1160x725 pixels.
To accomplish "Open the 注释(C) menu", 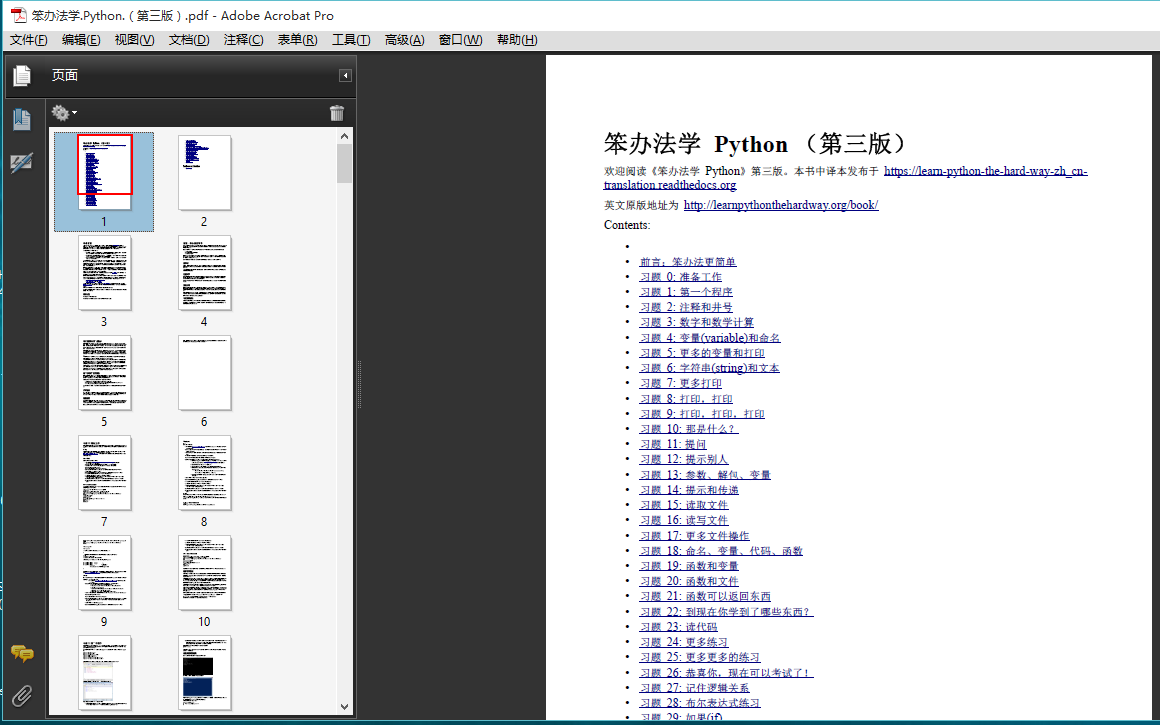I will [243, 40].
